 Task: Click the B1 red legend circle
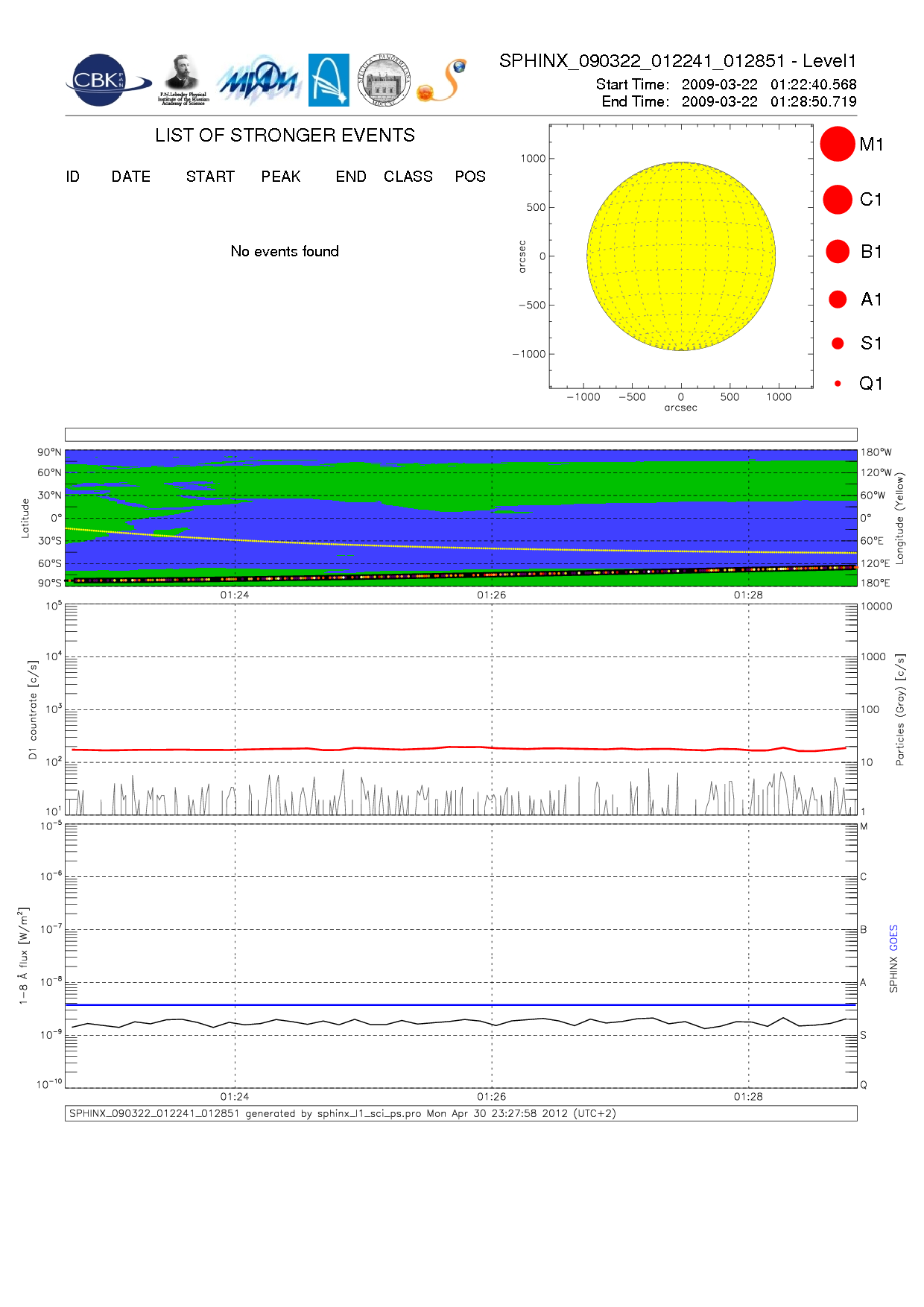838,252
